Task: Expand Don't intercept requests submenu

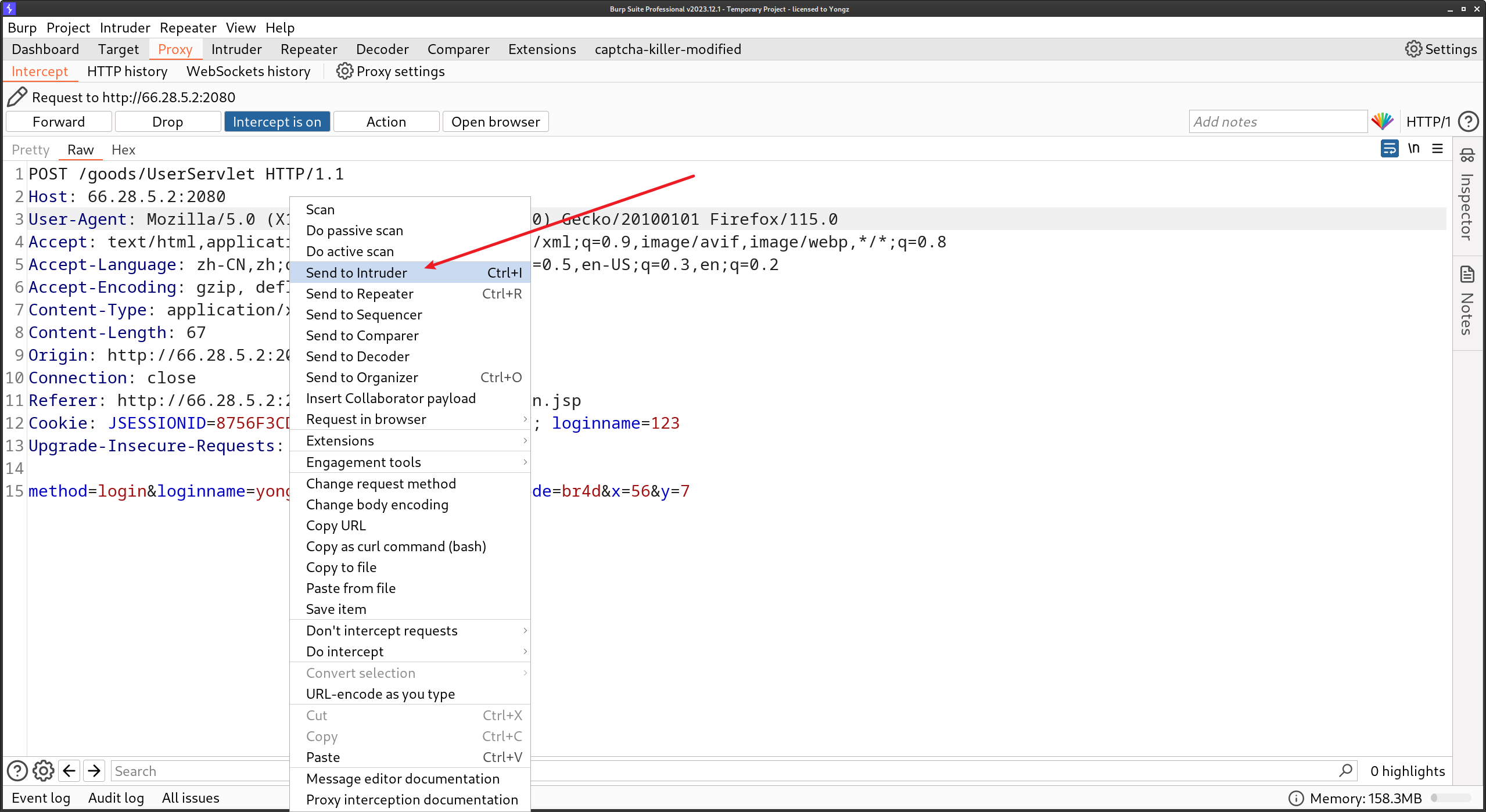Action: pyautogui.click(x=410, y=631)
